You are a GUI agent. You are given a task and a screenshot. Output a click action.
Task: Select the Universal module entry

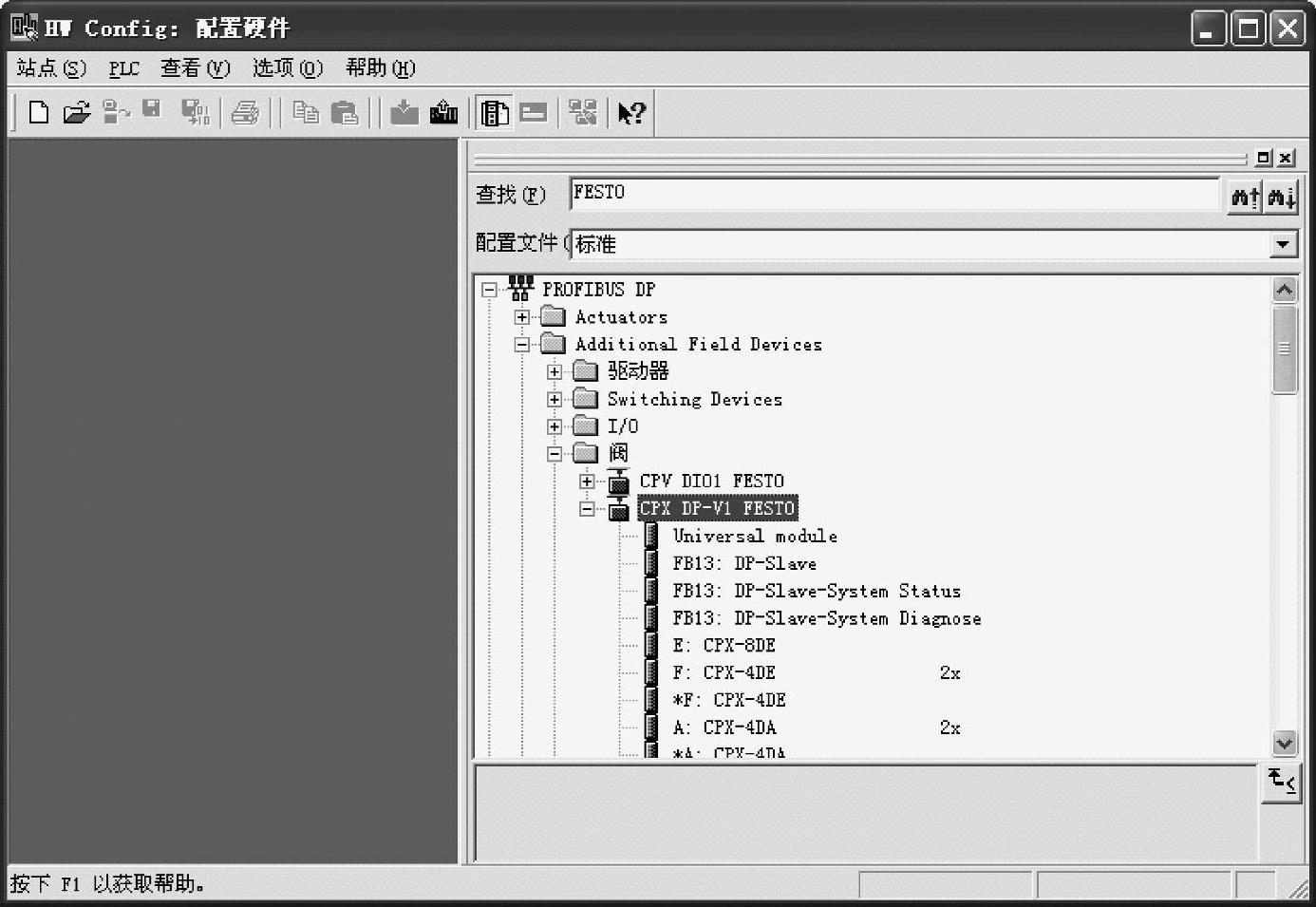pyautogui.click(x=755, y=536)
